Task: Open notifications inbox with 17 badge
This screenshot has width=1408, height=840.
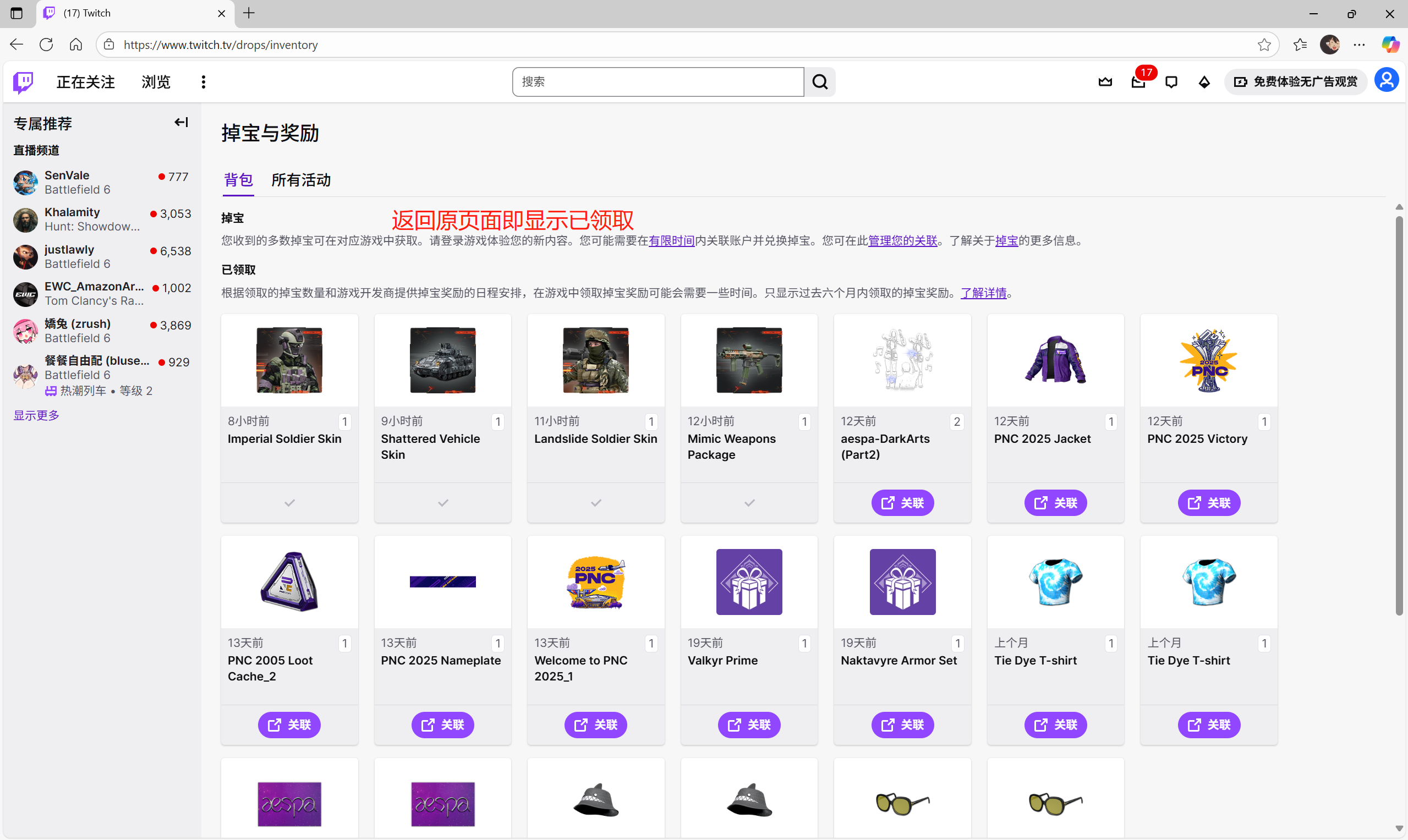Action: (x=1138, y=82)
